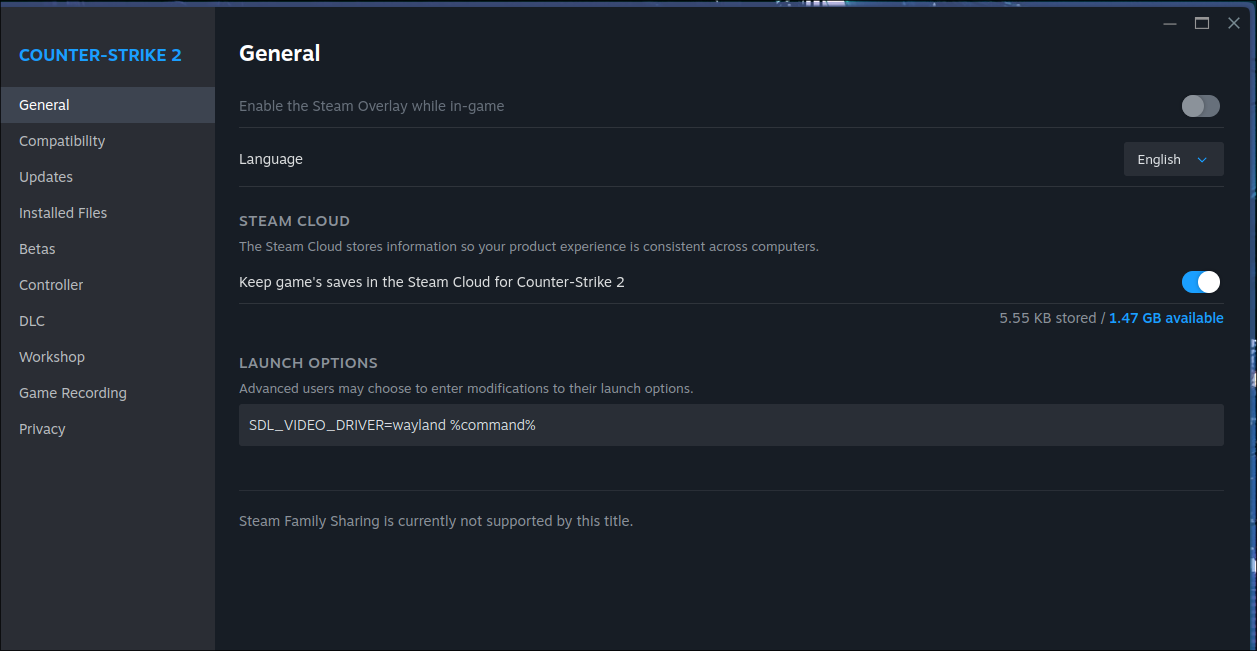Select the Betas section

pyautogui.click(x=107, y=249)
